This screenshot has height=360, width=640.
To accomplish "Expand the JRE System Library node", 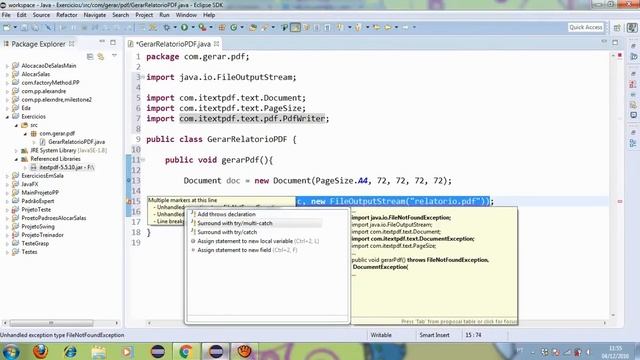I will click(16, 151).
